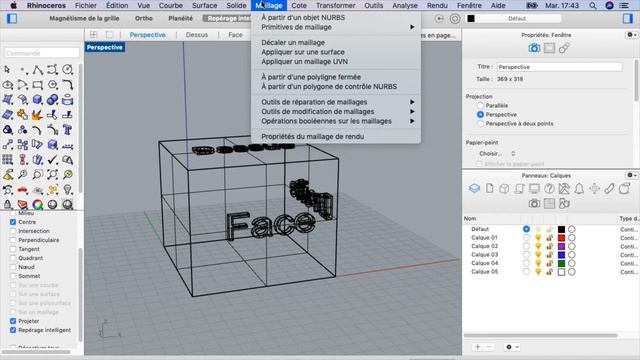The height and width of the screenshot is (360, 640).
Task: Uncheck the Projeter option
Action: 13,321
